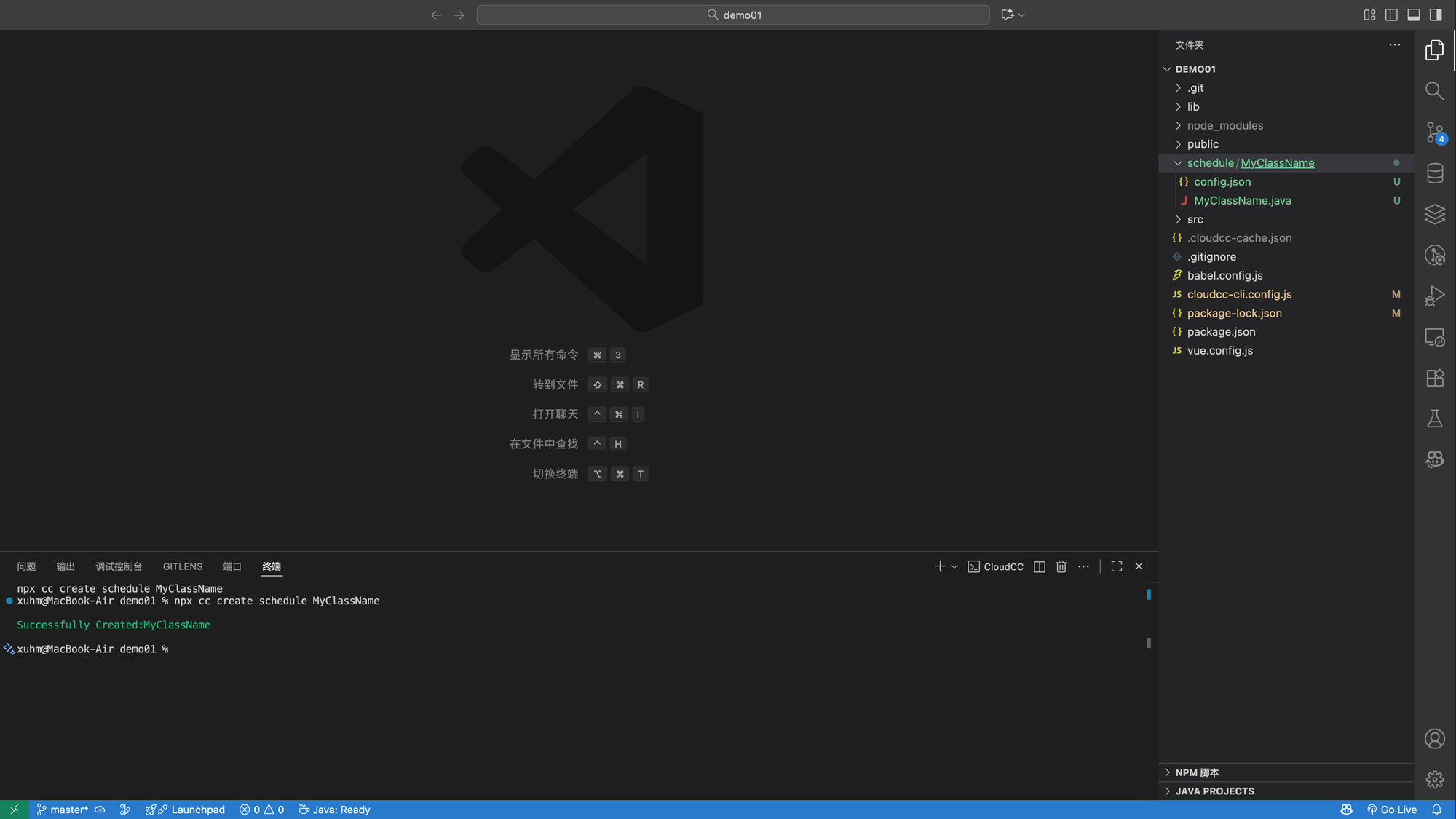Toggle the bottom panel layout button
Viewport: 1456px width, 819px height.
[x=1413, y=15]
